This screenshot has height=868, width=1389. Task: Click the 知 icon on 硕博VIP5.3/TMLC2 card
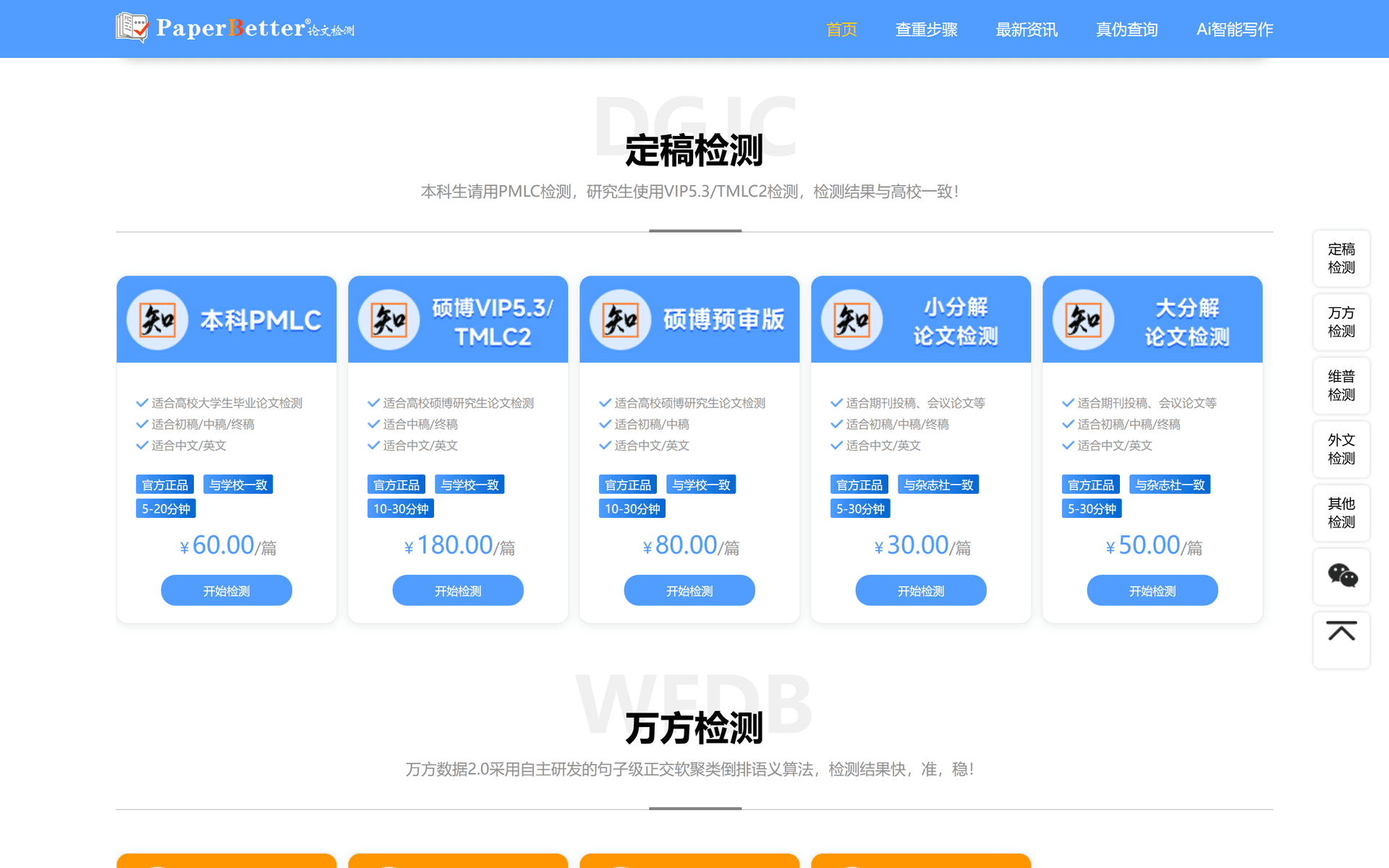(x=389, y=320)
